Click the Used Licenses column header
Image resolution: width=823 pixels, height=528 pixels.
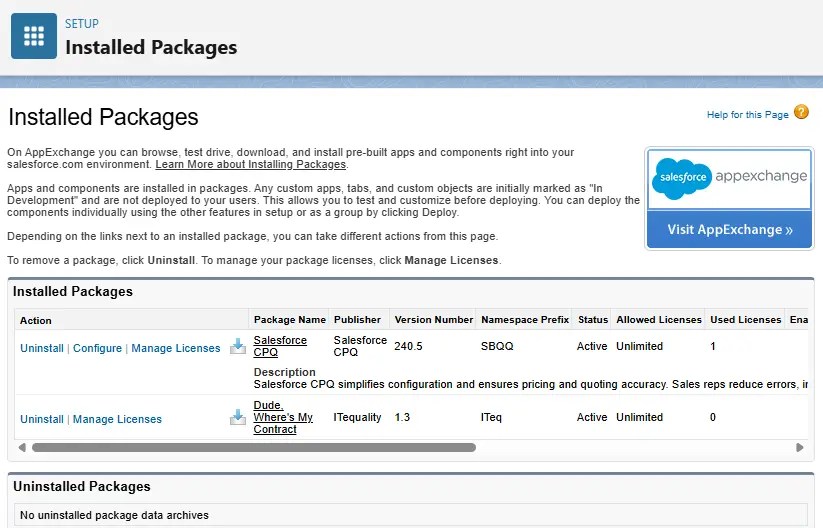pyautogui.click(x=745, y=319)
